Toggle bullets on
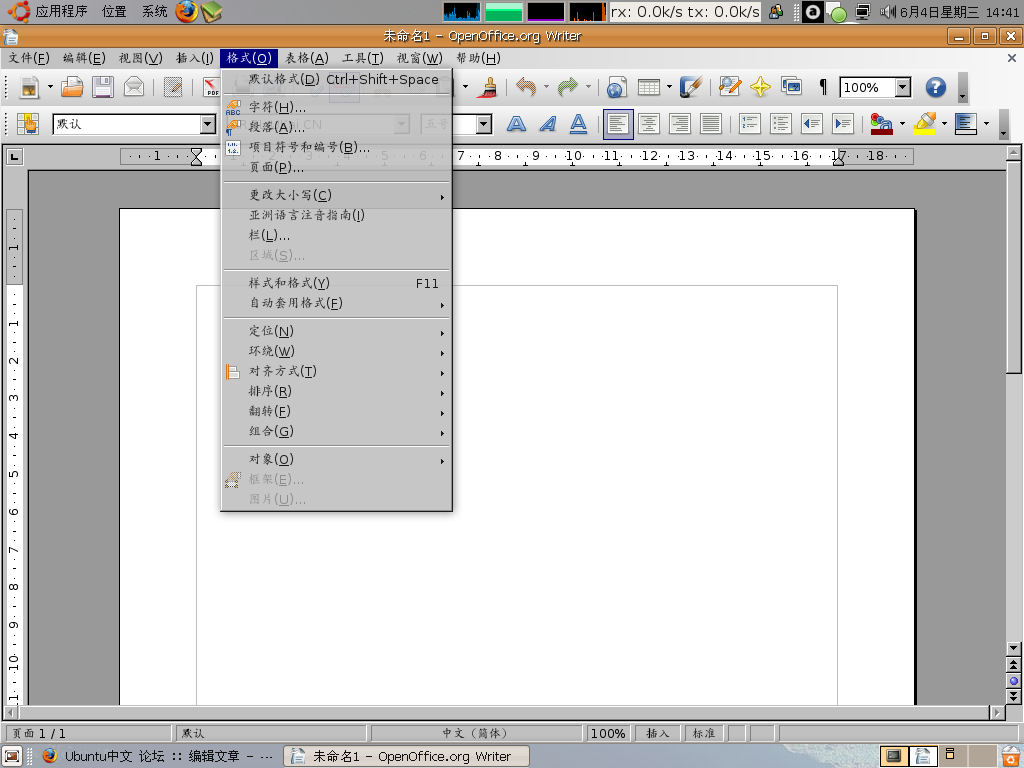 [780, 123]
